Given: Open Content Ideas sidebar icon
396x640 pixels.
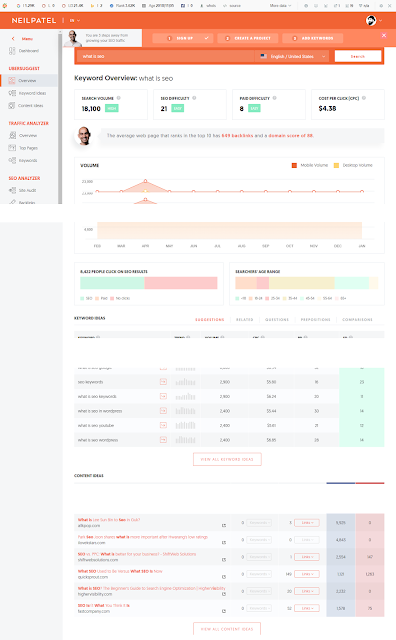Looking at the screenshot, I should click(12, 105).
